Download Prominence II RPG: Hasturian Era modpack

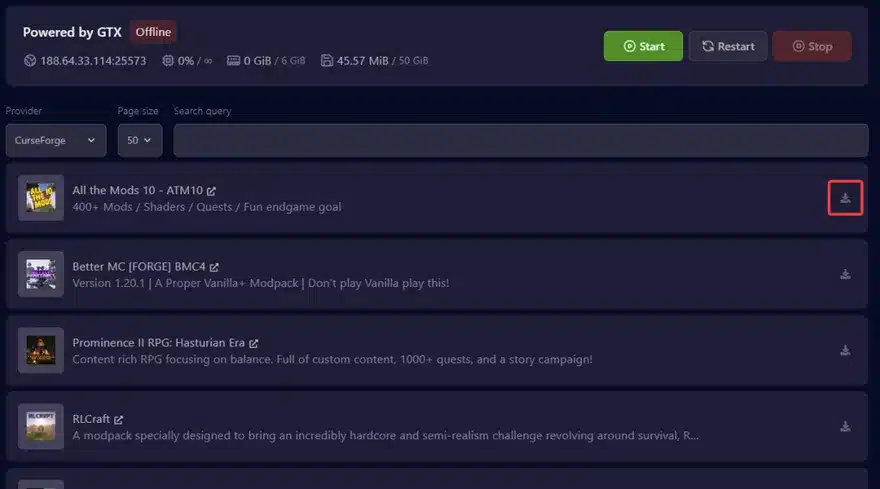tap(845, 350)
